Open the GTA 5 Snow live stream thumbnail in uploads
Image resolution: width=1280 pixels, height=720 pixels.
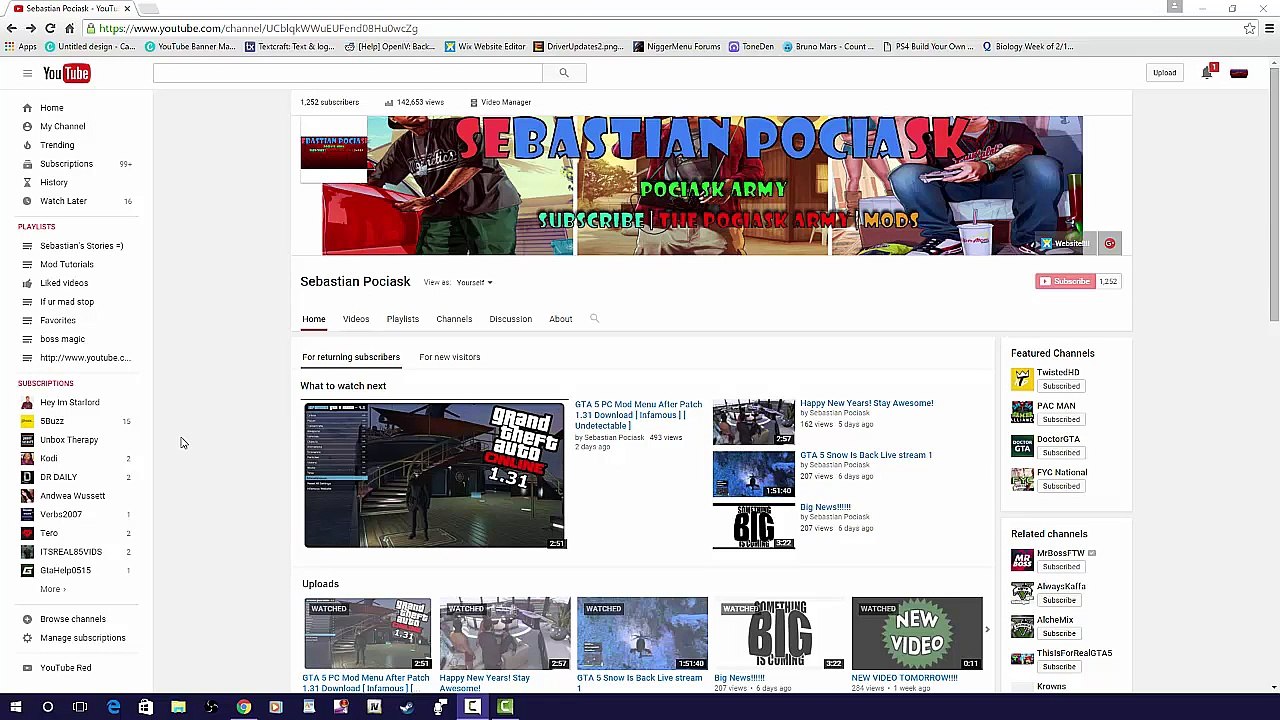pyautogui.click(x=642, y=633)
